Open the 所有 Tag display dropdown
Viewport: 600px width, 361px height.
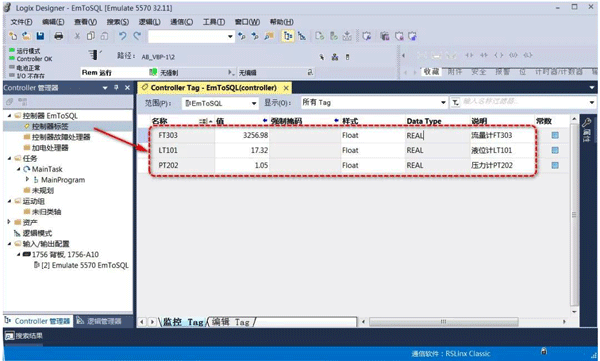click(374, 103)
